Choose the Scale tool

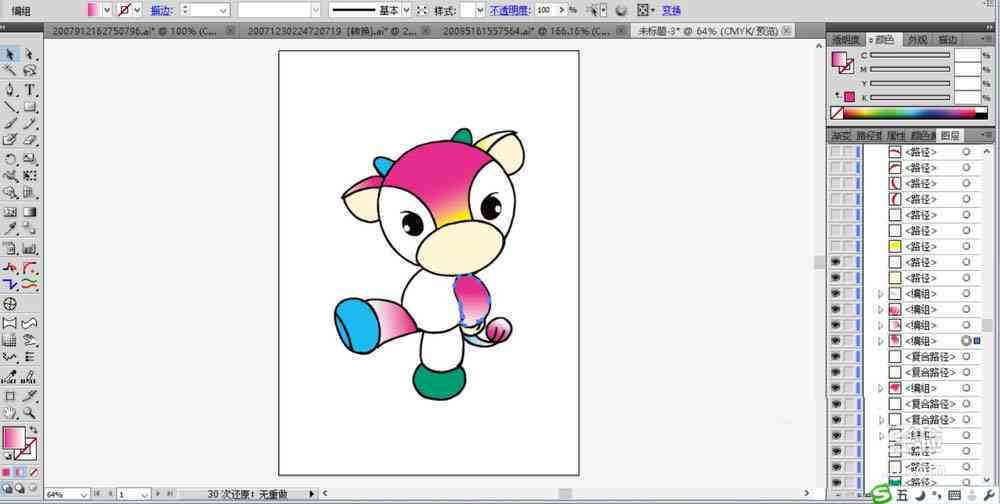29,159
